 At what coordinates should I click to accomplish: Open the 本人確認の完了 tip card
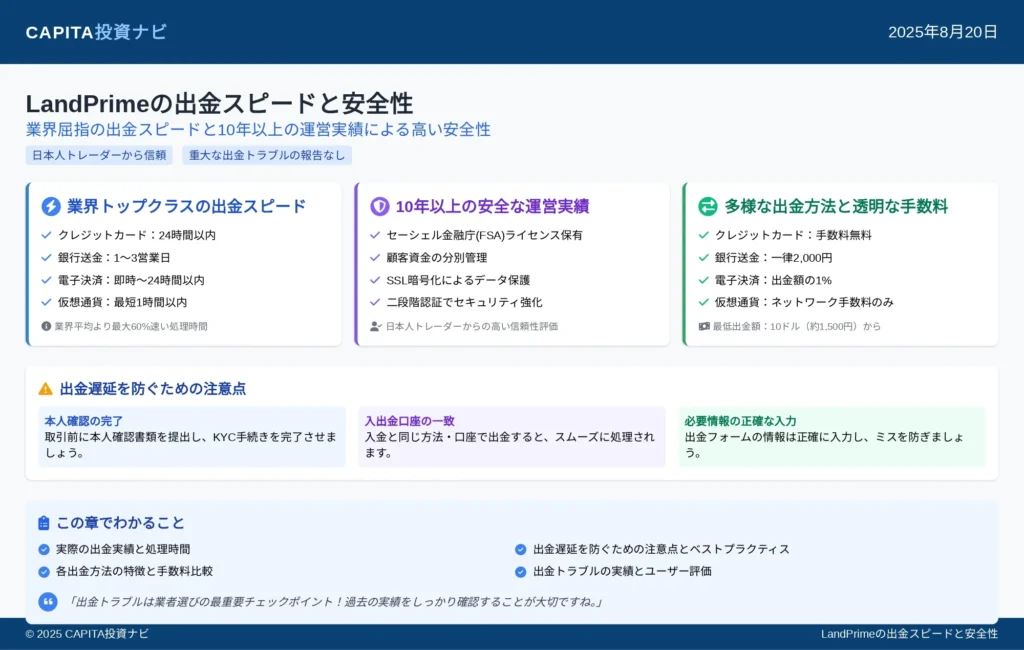[x=192, y=436]
